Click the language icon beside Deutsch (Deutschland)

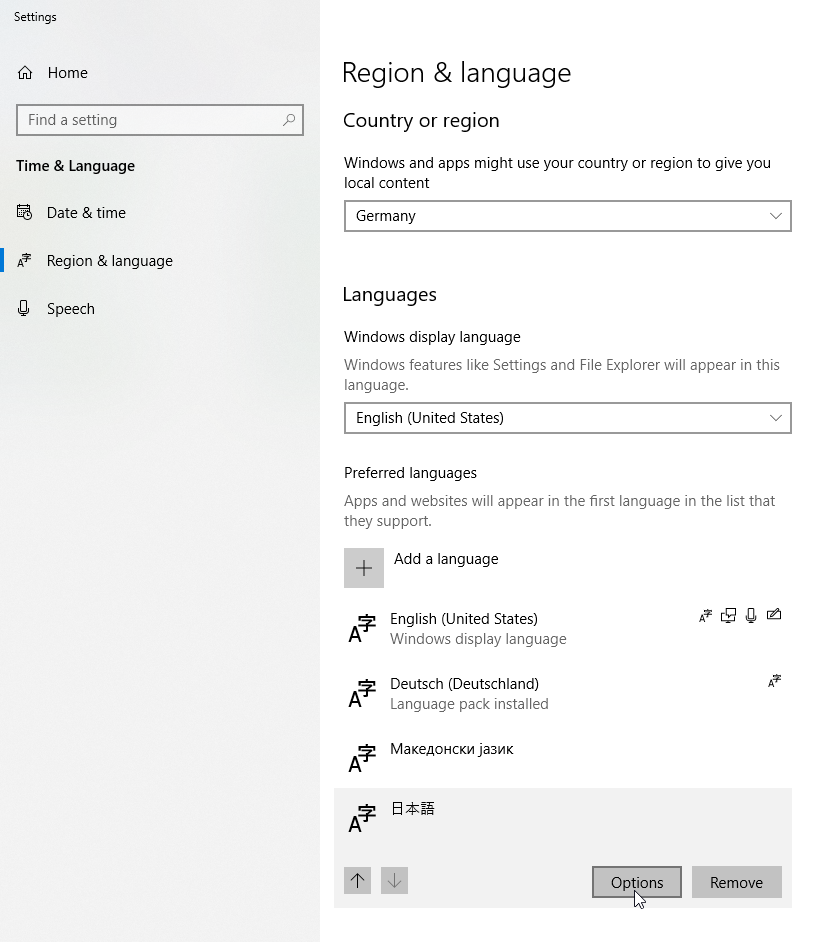(362, 693)
